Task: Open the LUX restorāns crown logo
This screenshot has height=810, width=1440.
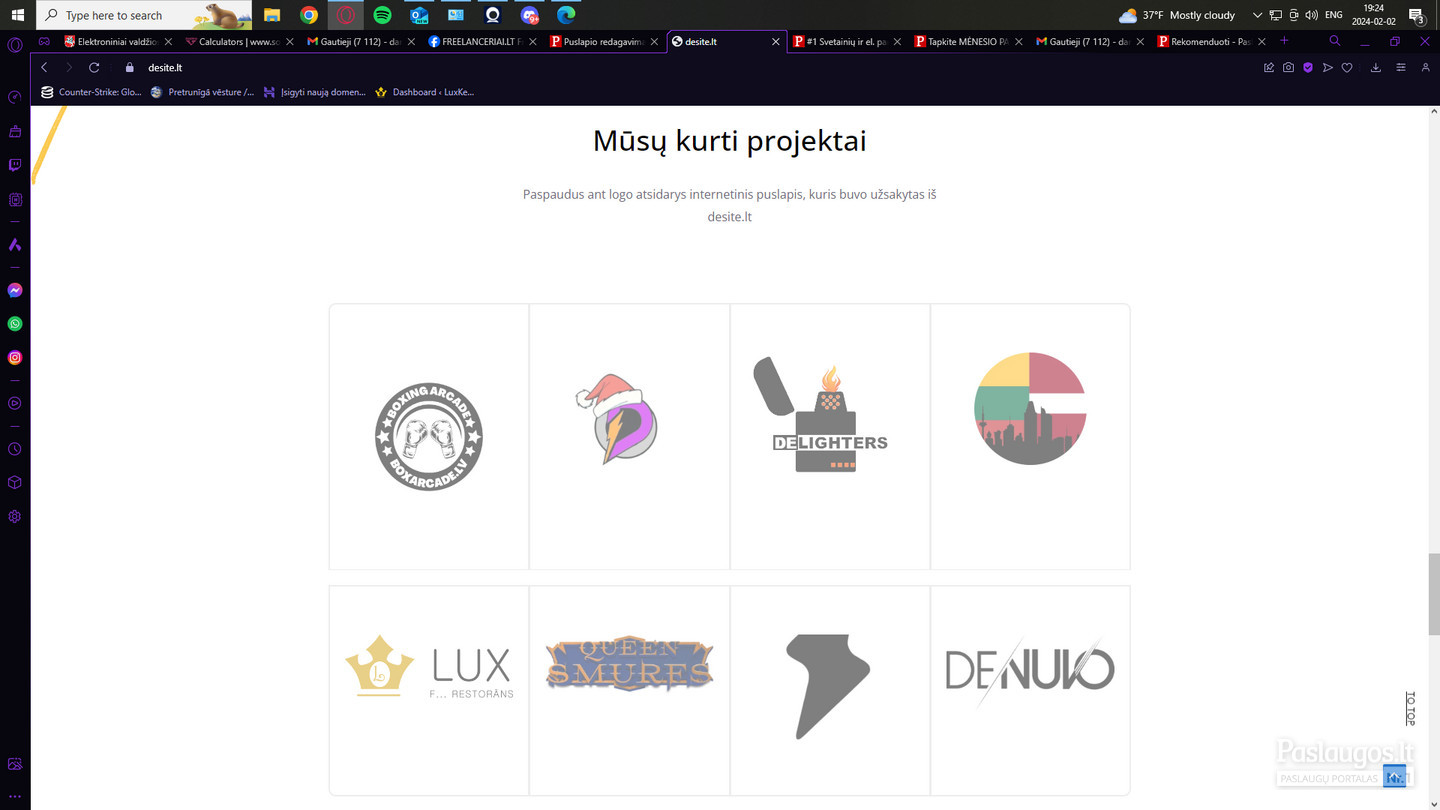Action: (x=429, y=666)
